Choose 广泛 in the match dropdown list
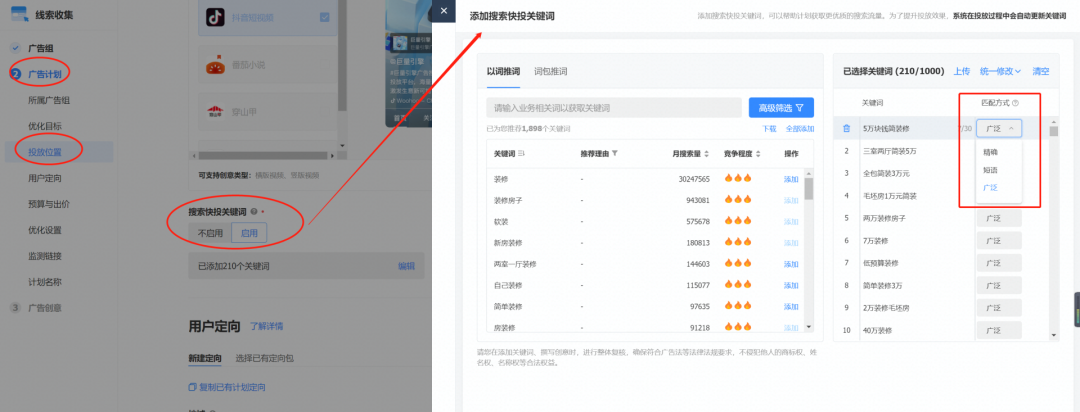Screen dimensions: 1080x412 [989, 187]
